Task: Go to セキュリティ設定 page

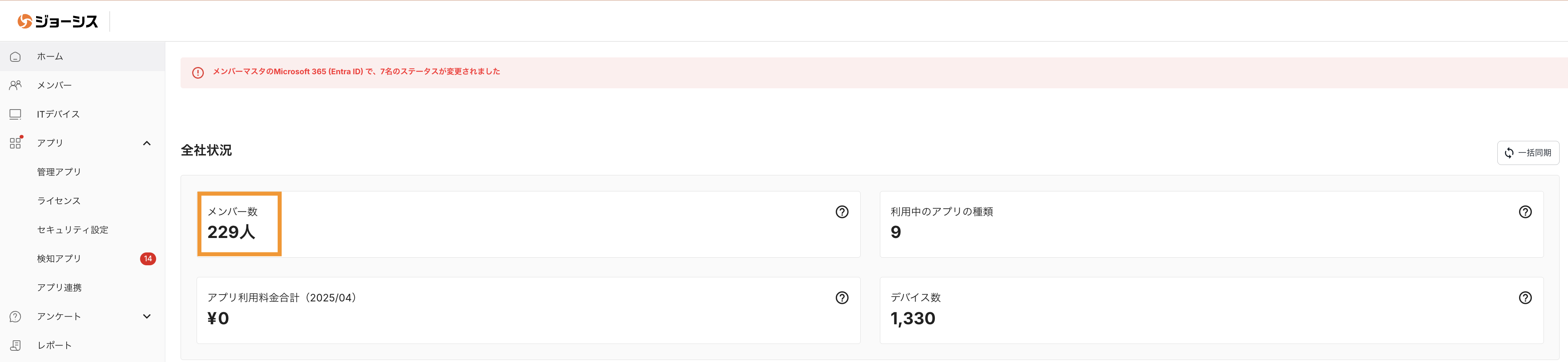Action: [x=73, y=230]
